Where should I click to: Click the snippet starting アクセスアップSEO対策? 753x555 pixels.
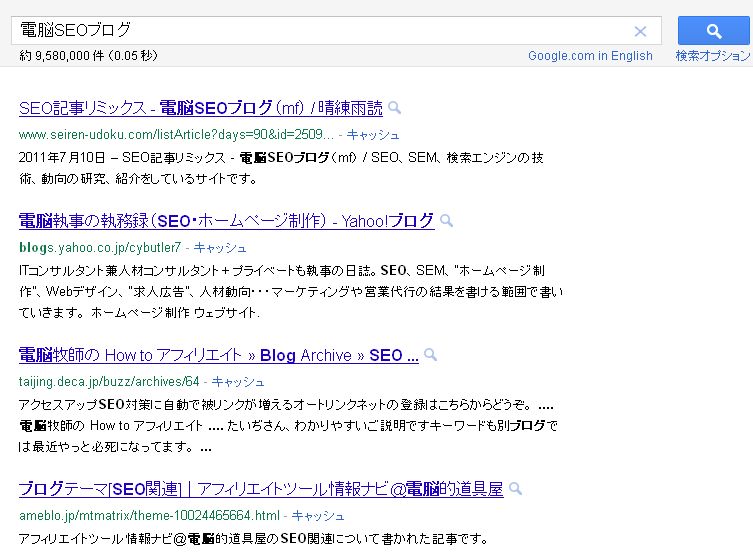[x=288, y=425]
